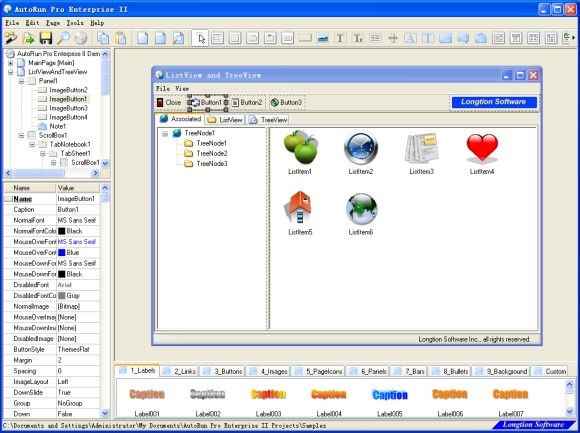Click the blue clock ListItem2 icon

point(361,147)
